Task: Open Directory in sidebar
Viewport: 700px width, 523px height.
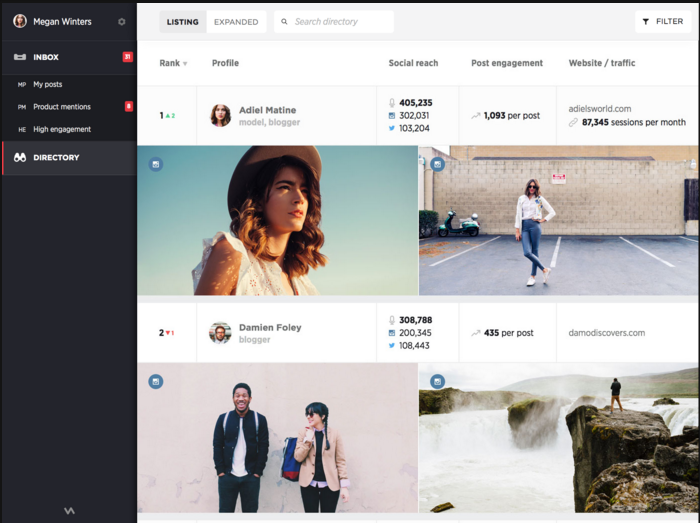Action: (69, 158)
